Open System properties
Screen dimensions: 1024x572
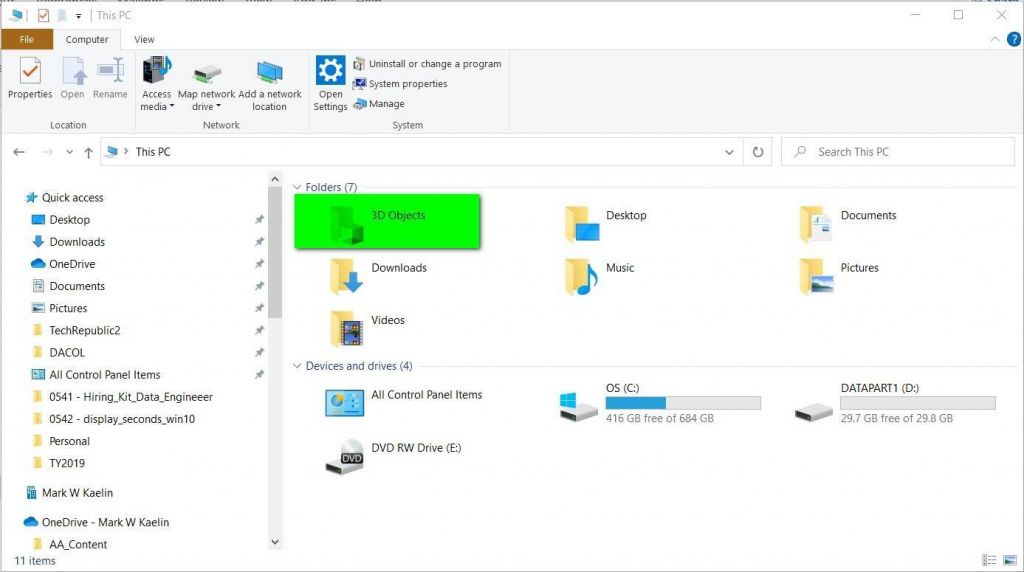click(400, 84)
